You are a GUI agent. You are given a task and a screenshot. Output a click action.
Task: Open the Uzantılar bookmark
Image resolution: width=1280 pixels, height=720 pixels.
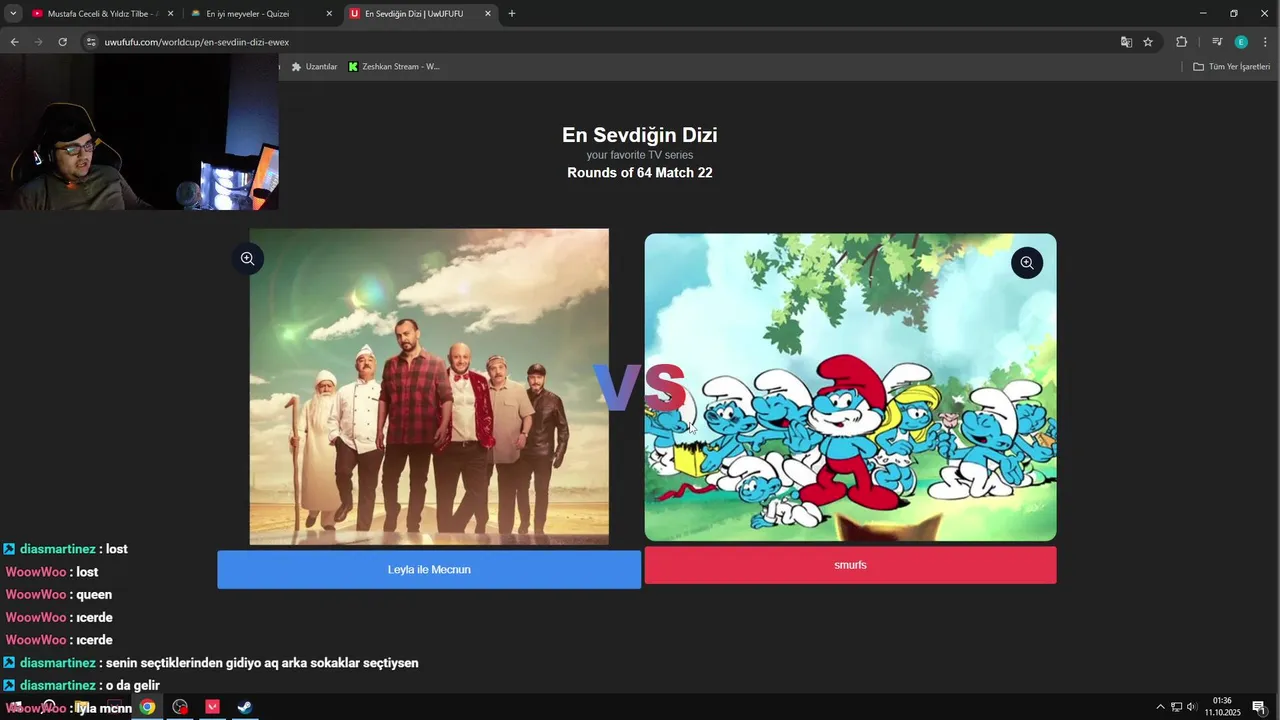(314, 67)
